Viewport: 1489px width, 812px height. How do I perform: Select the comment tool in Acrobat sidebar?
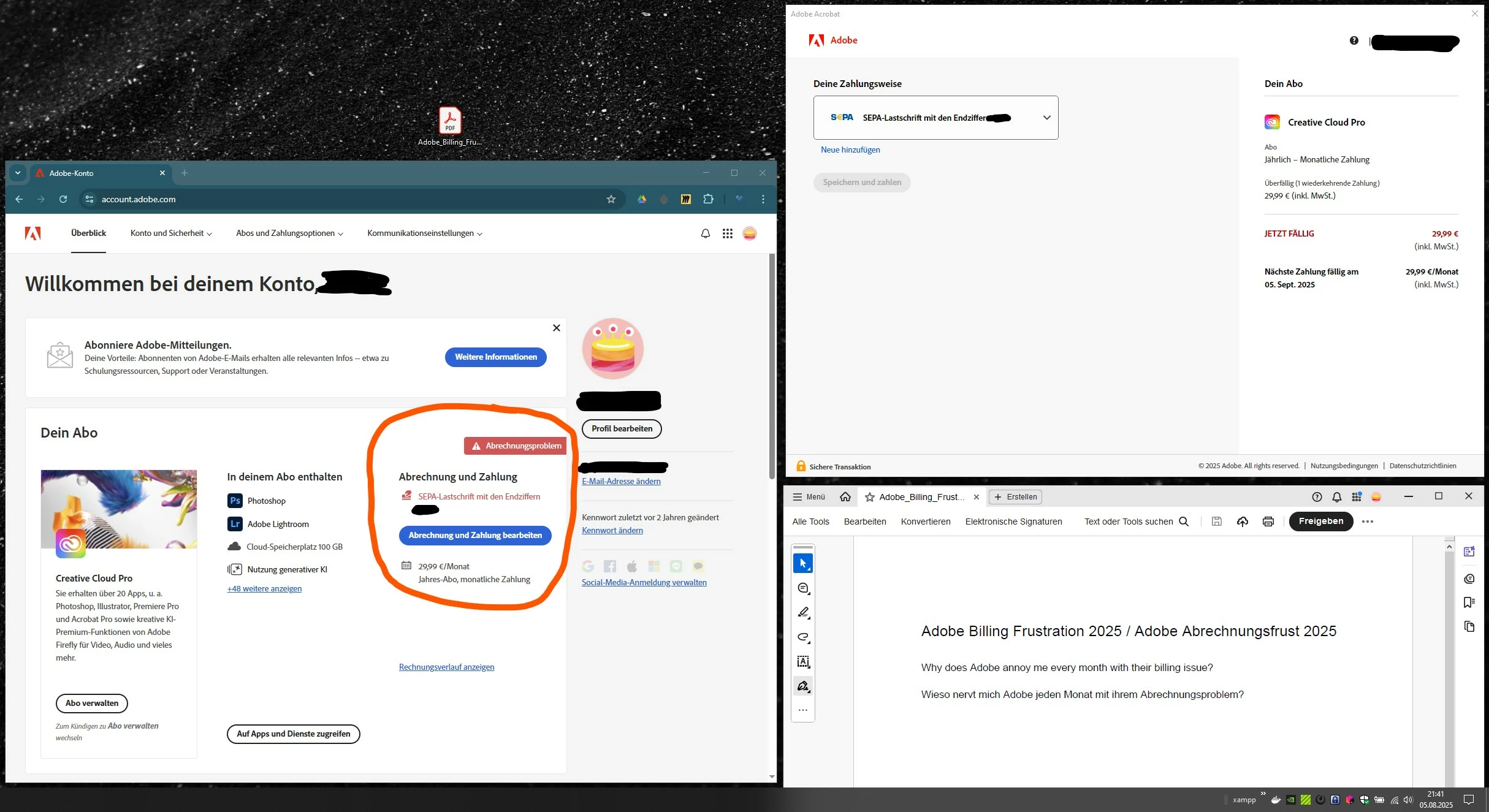point(803,588)
